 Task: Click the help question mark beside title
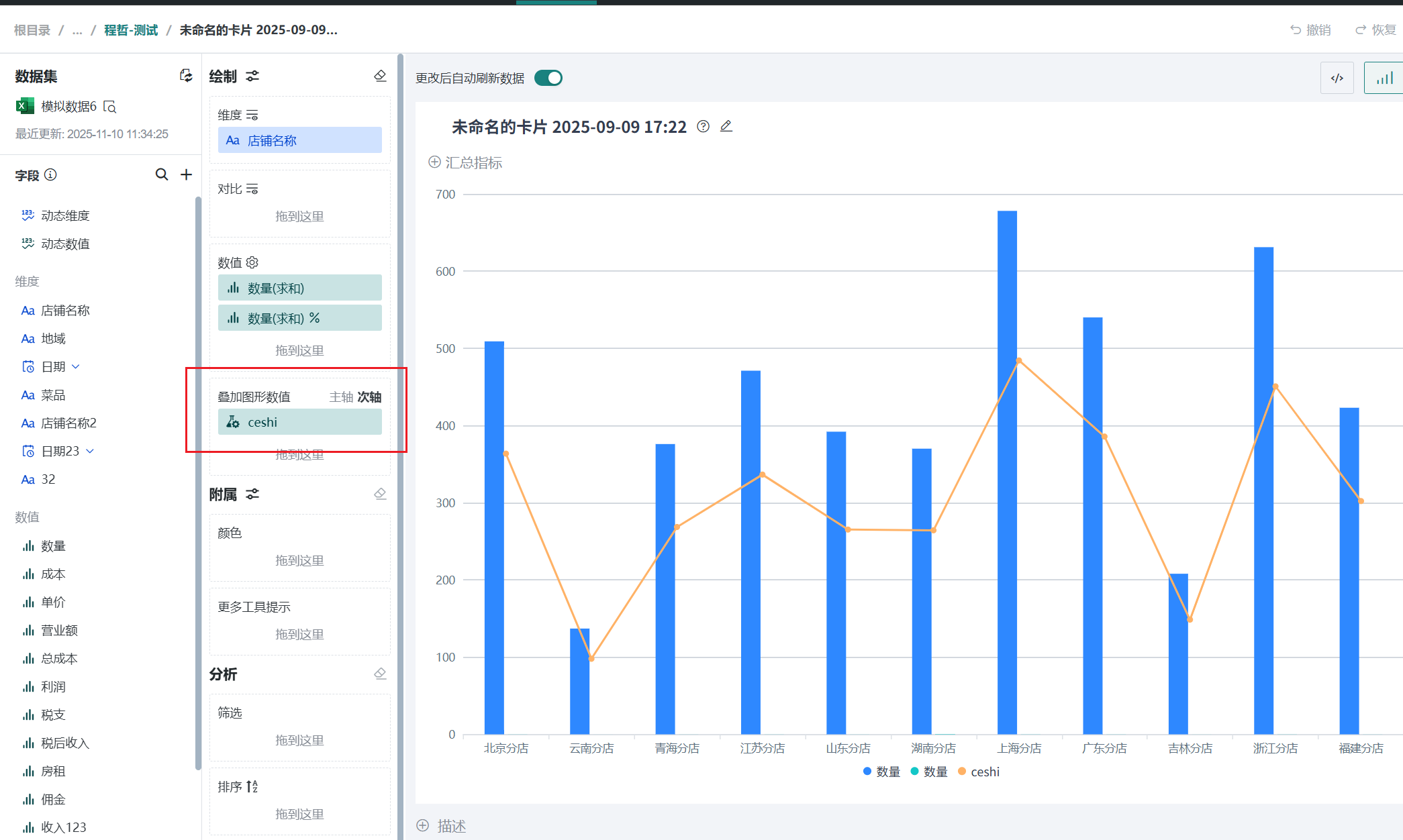[703, 126]
